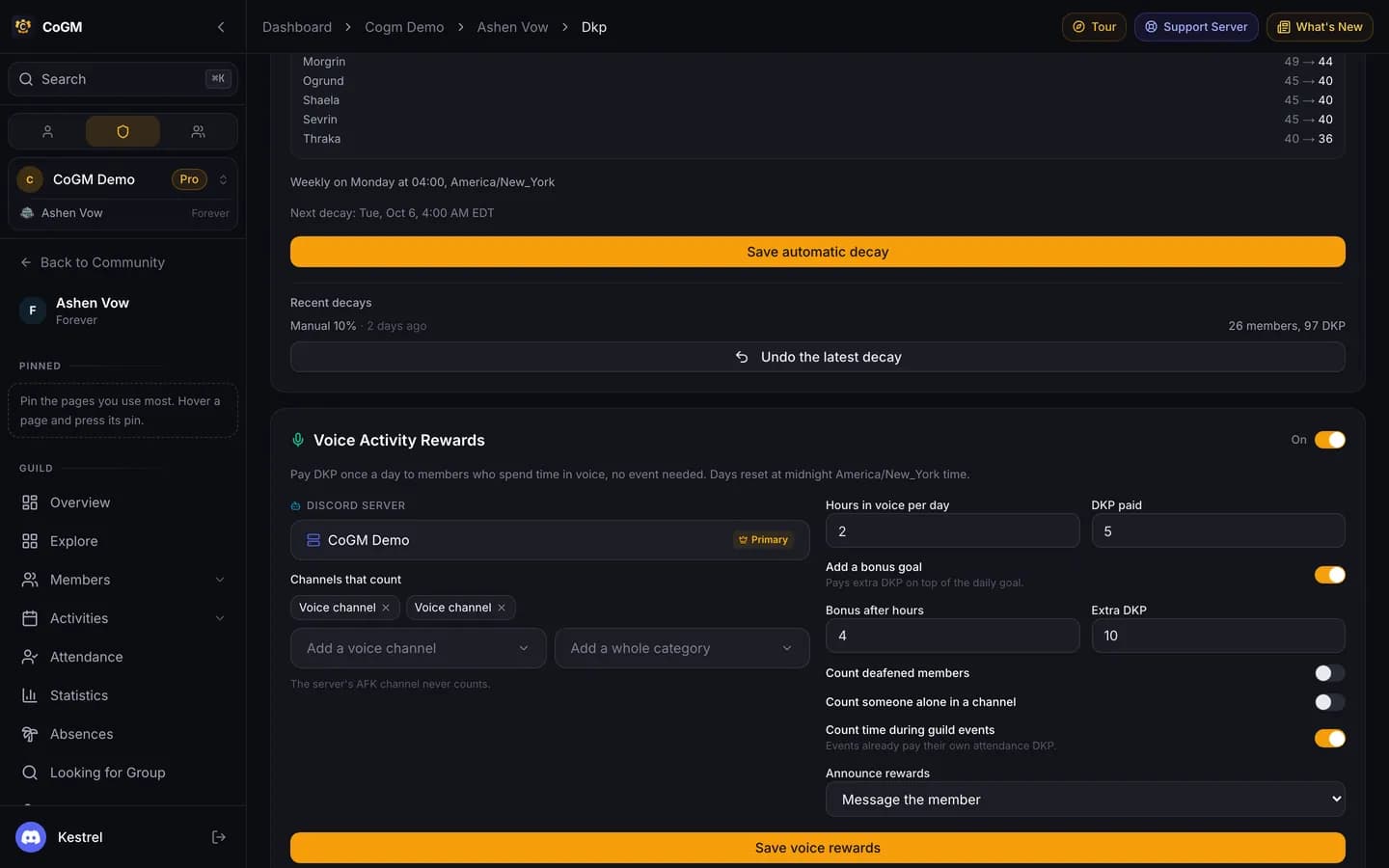Click Undo the latest decay
The image size is (1389, 868).
817,357
